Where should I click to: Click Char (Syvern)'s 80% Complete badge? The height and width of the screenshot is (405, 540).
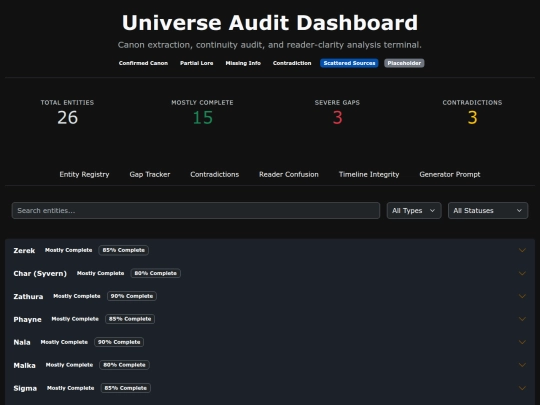pyautogui.click(x=155, y=273)
